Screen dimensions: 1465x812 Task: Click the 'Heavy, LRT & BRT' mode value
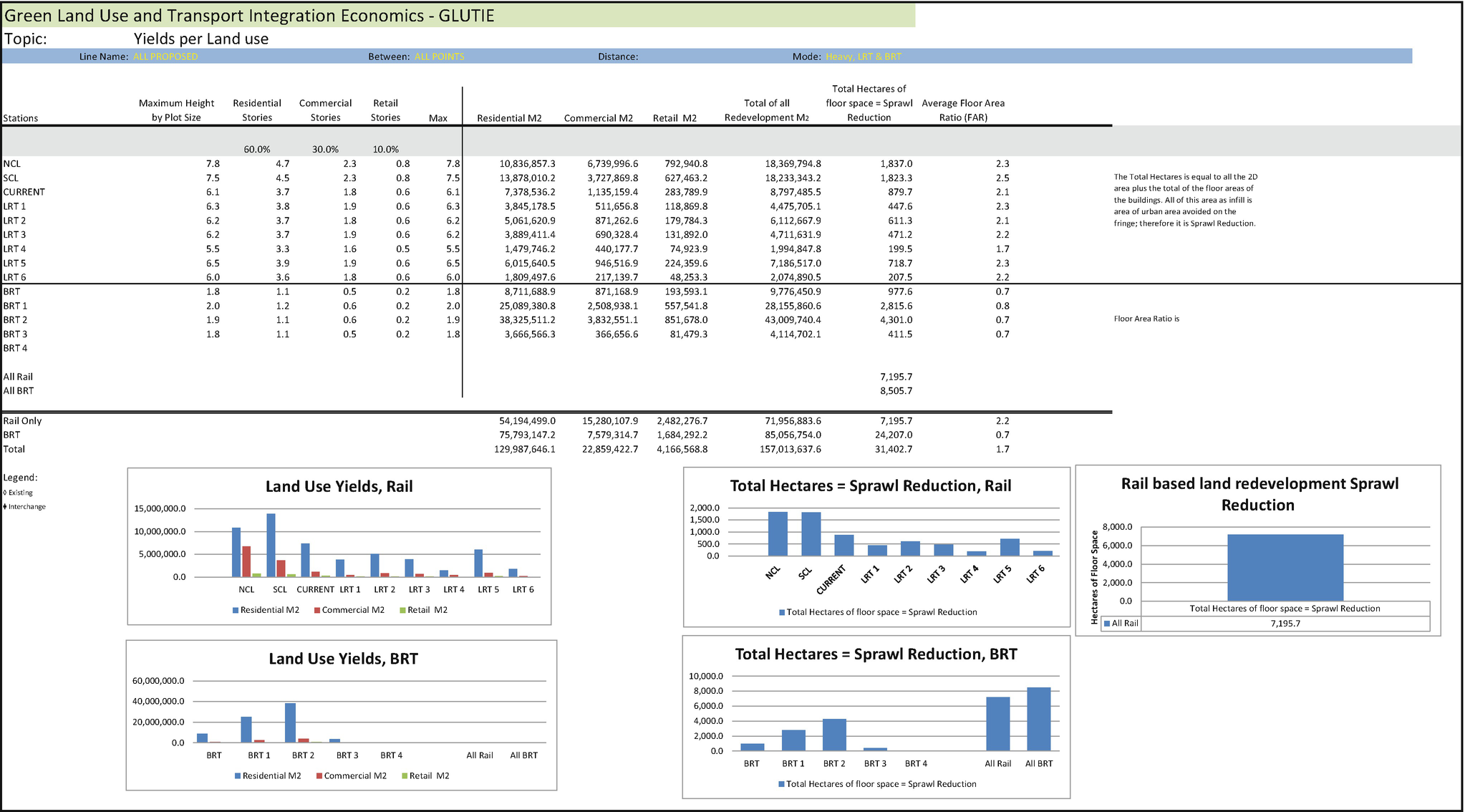[864, 57]
